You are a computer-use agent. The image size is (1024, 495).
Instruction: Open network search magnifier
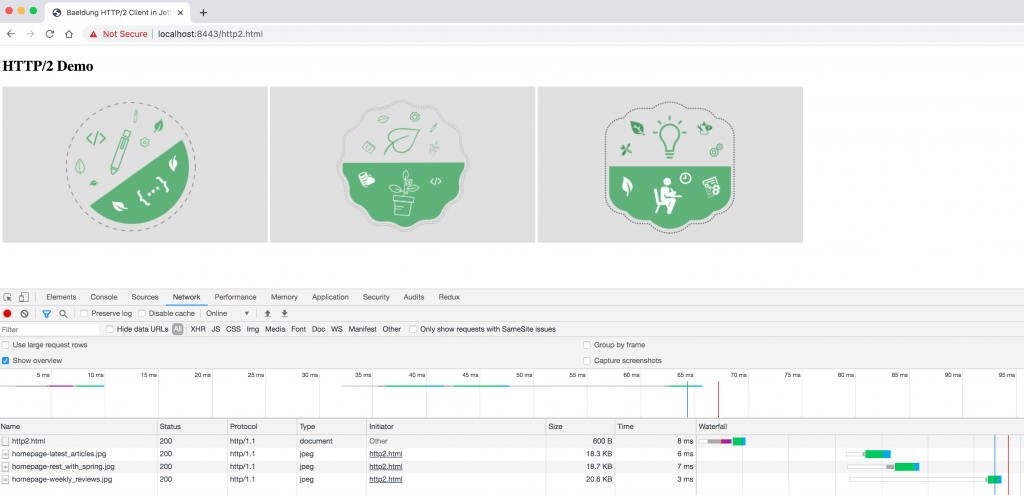tap(63, 313)
